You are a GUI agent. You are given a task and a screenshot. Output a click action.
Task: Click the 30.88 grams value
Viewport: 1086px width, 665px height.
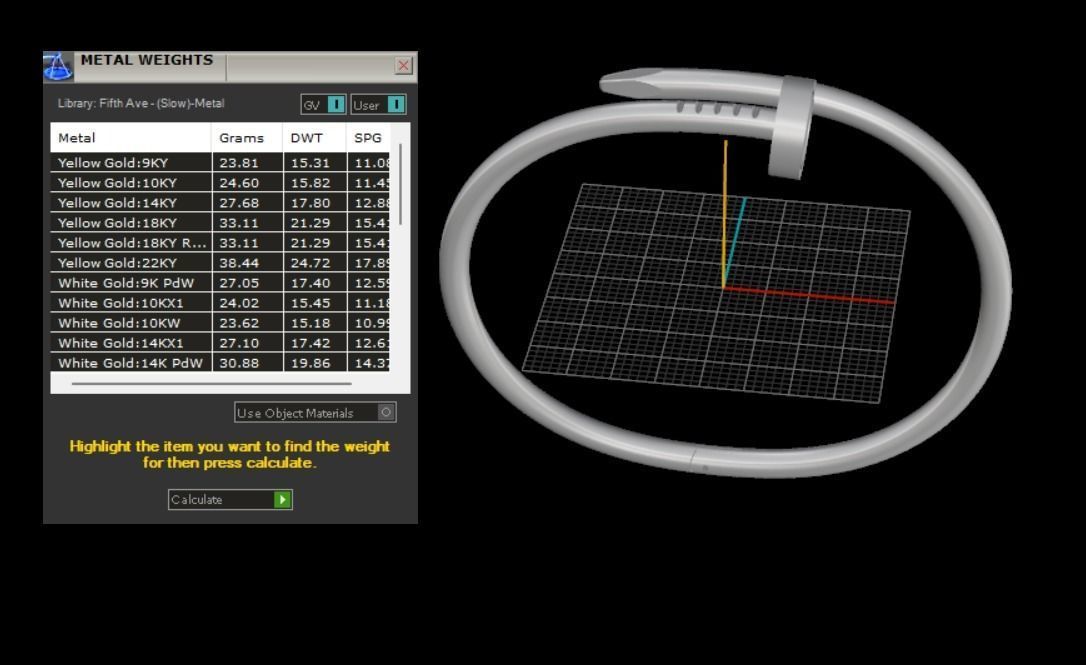click(239, 363)
